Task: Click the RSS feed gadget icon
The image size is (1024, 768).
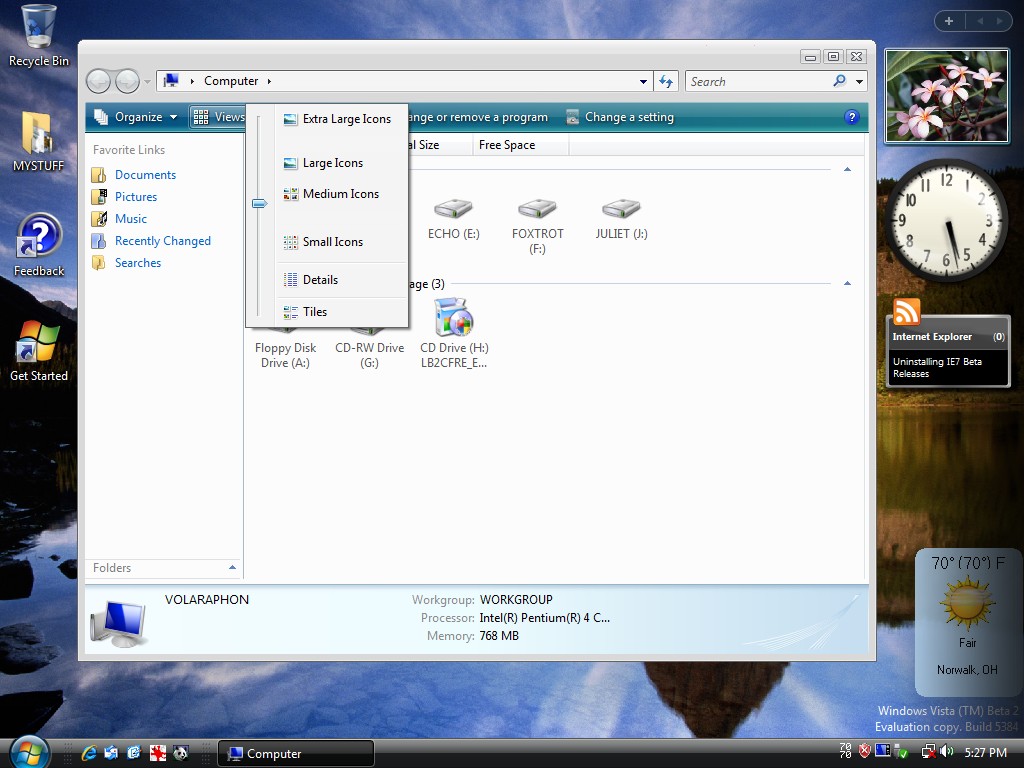Action: click(906, 312)
